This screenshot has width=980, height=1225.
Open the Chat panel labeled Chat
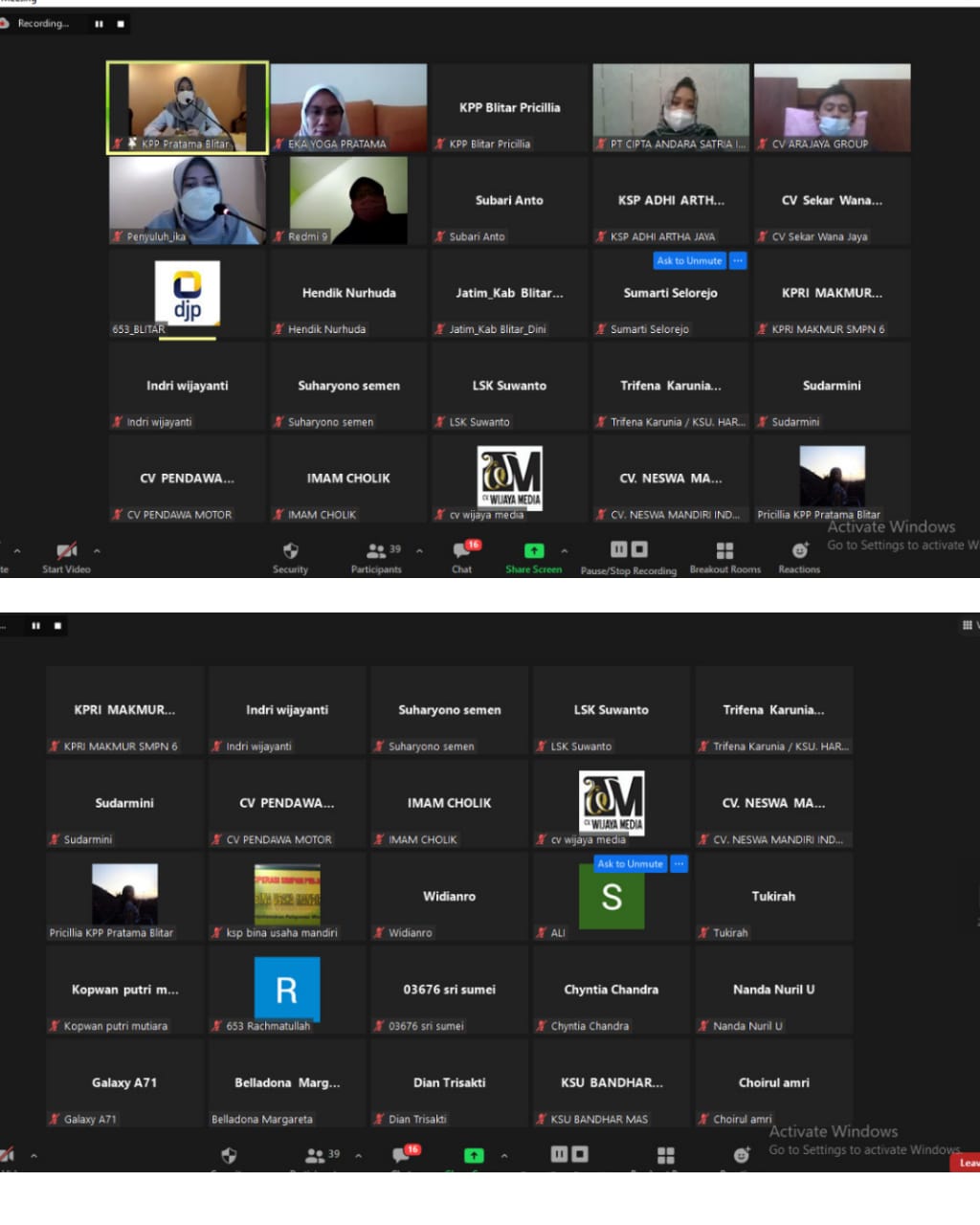point(462,556)
